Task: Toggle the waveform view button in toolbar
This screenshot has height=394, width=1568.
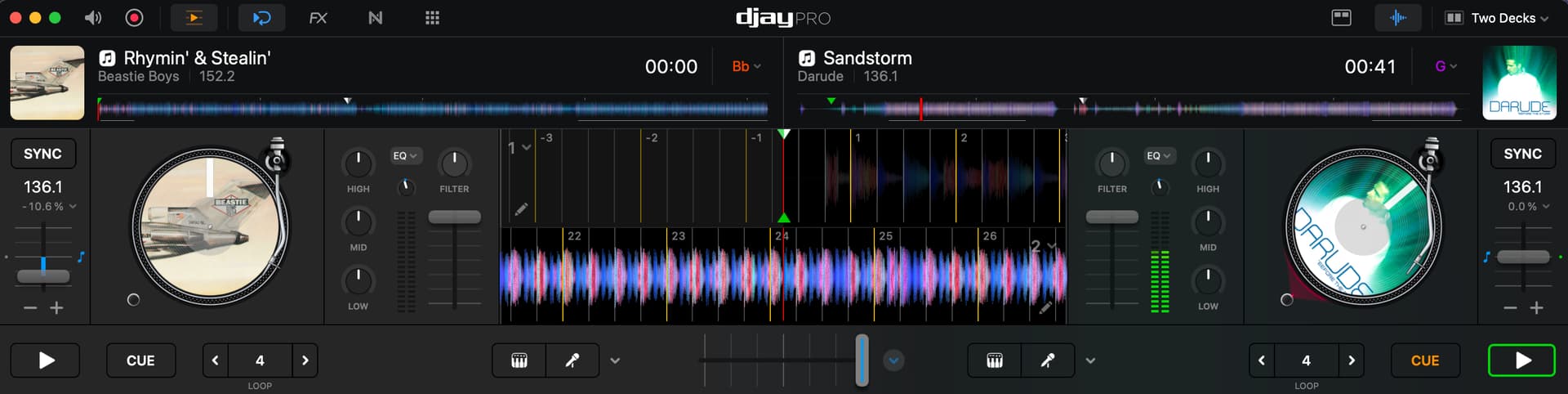Action: tap(1397, 18)
